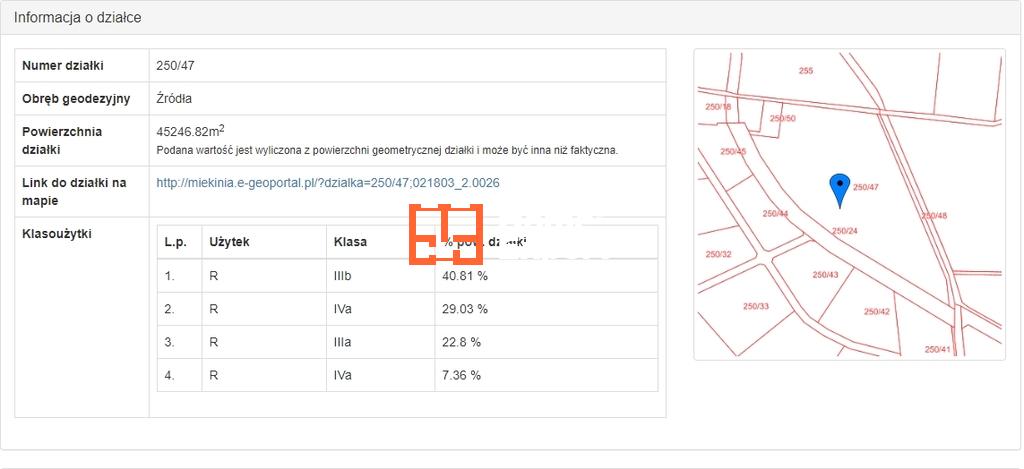Select the IIIa class cell
The height and width of the screenshot is (469, 1024).
343,342
